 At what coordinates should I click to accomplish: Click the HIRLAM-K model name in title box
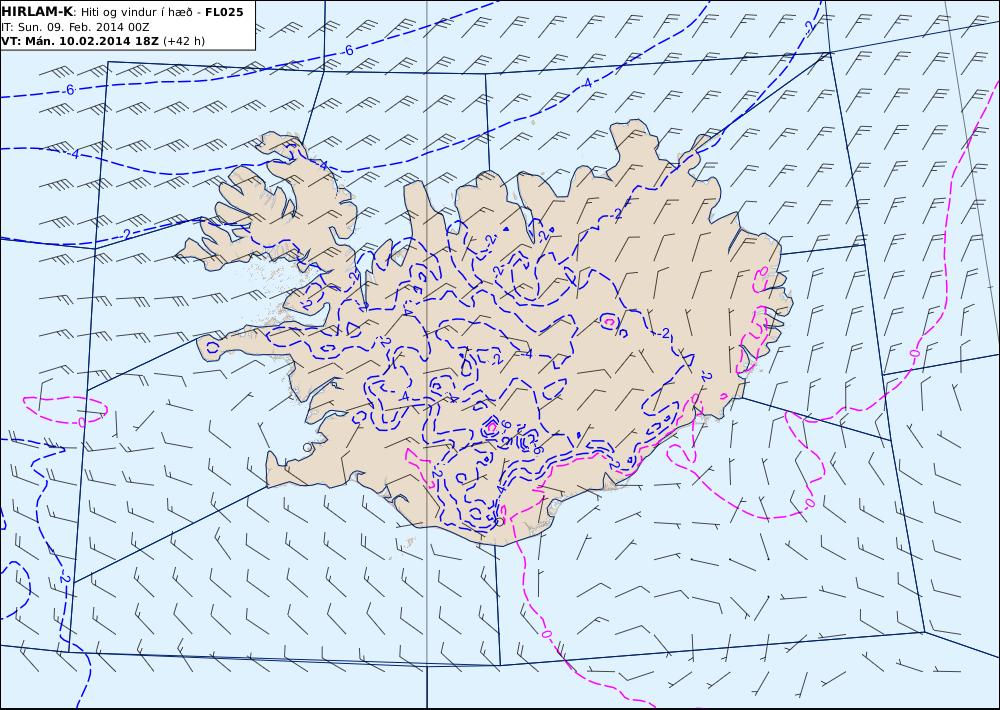(38, 12)
